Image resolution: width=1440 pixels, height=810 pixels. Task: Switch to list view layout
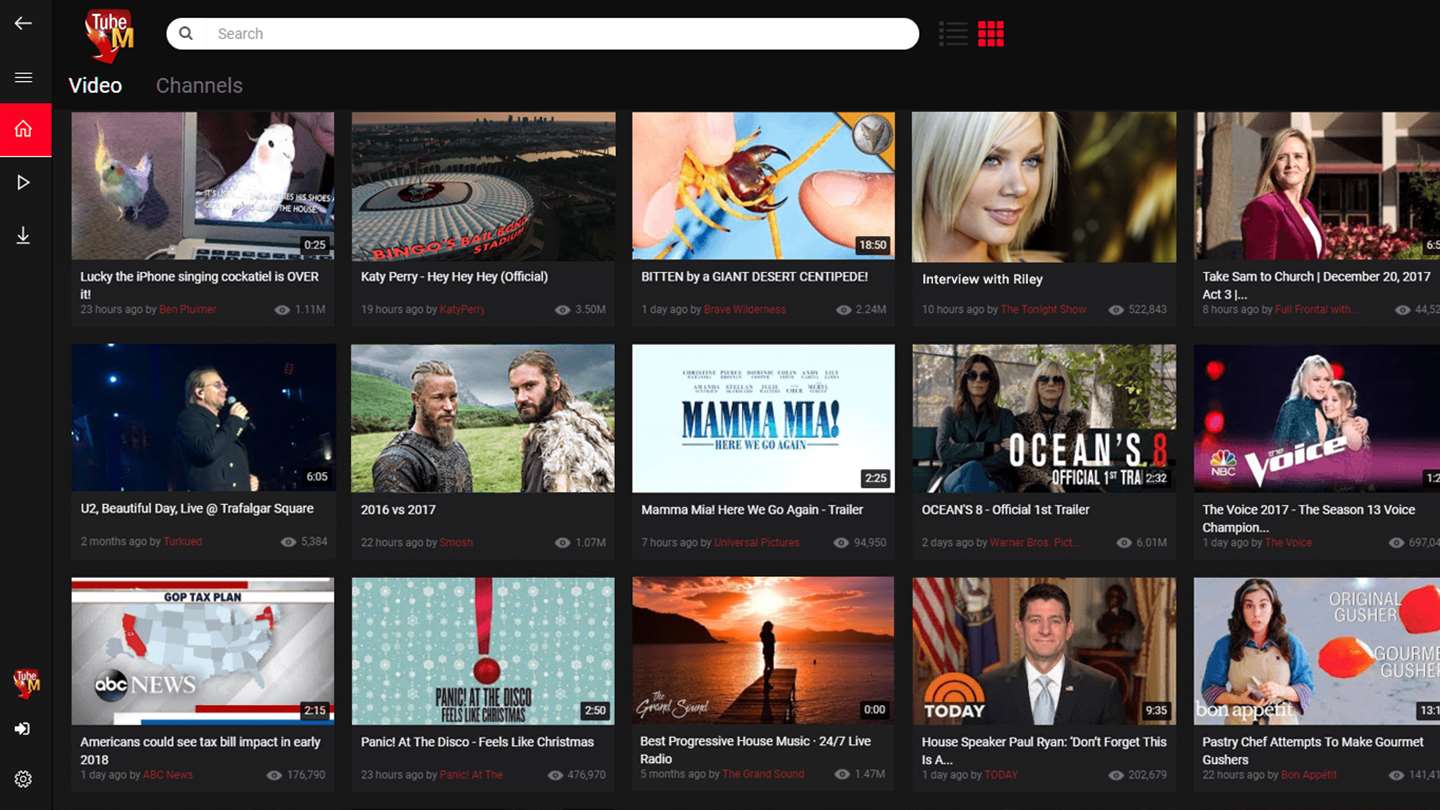point(953,33)
